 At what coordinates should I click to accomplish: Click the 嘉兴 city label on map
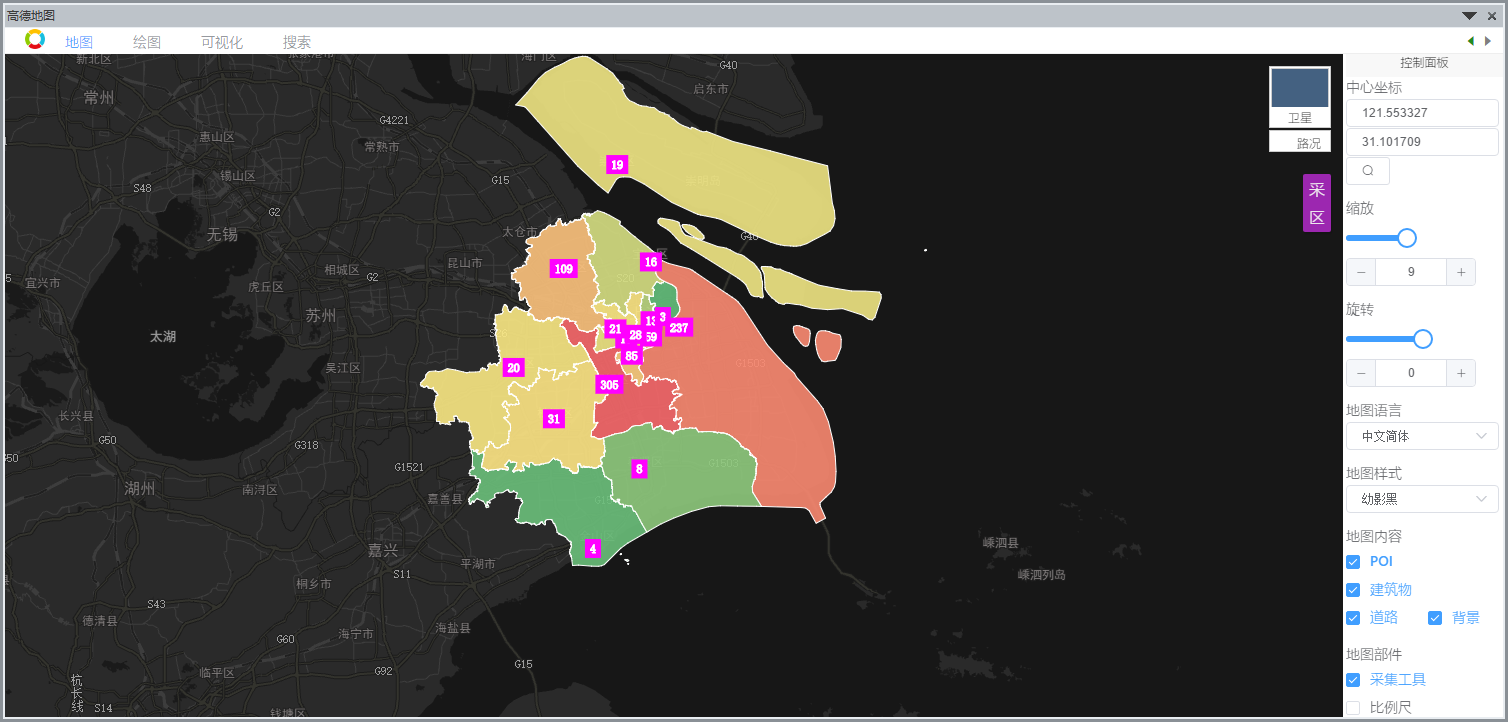383,550
